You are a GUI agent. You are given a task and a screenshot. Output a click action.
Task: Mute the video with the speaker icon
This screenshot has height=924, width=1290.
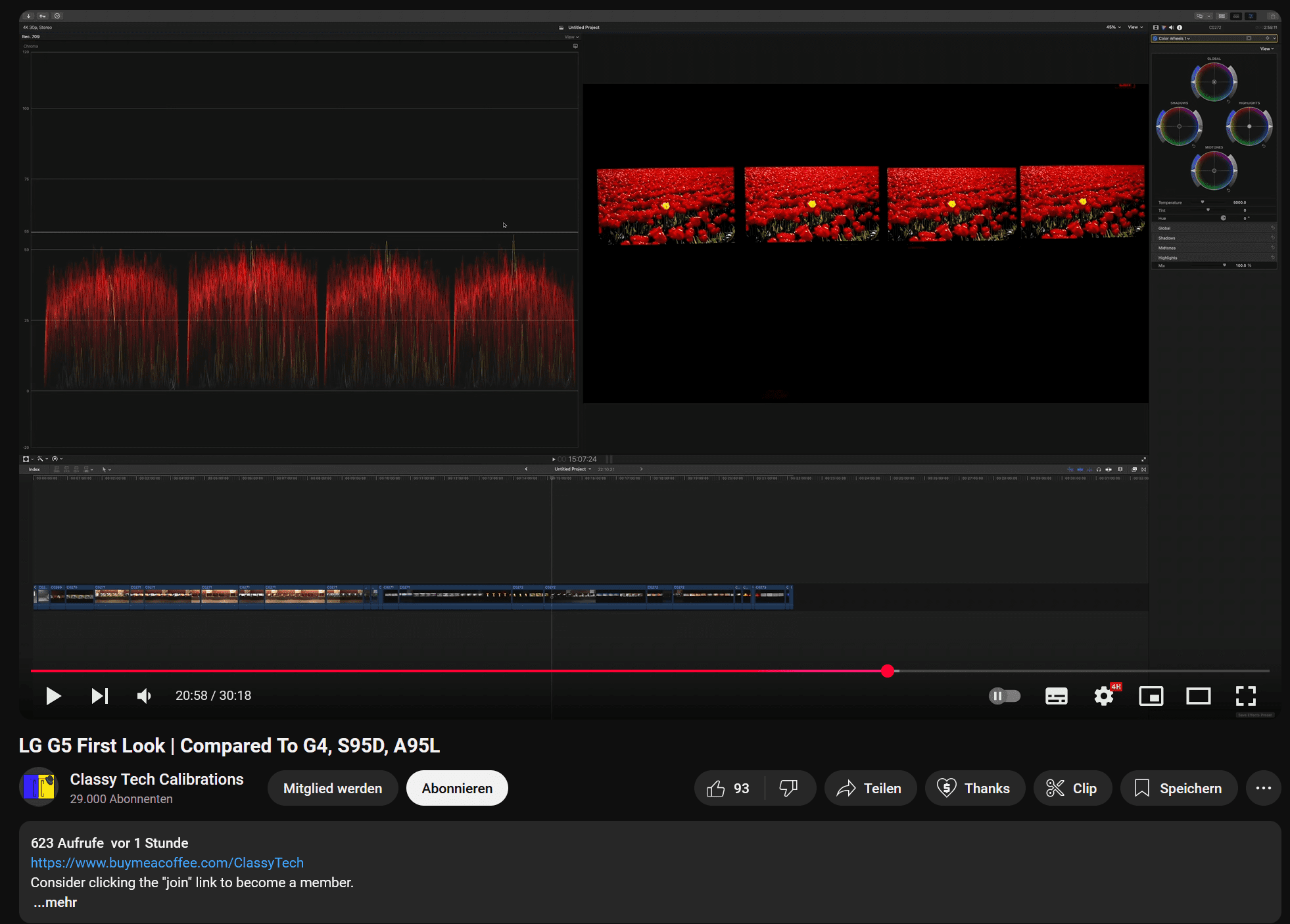tap(144, 696)
